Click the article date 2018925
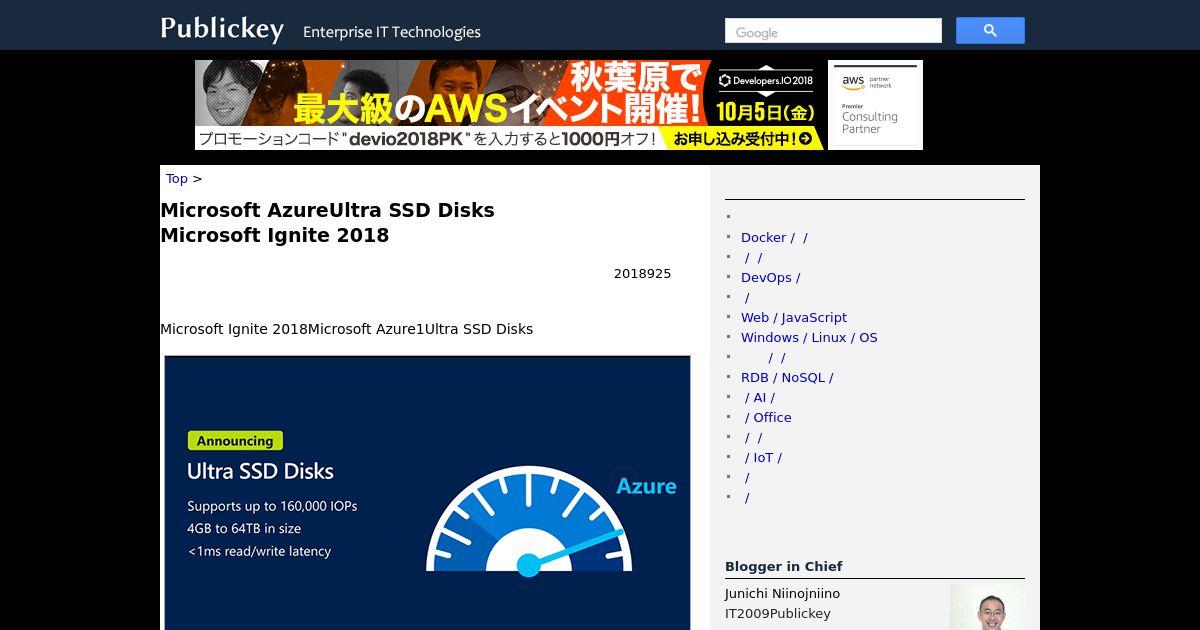The width and height of the screenshot is (1200, 630). click(x=642, y=274)
